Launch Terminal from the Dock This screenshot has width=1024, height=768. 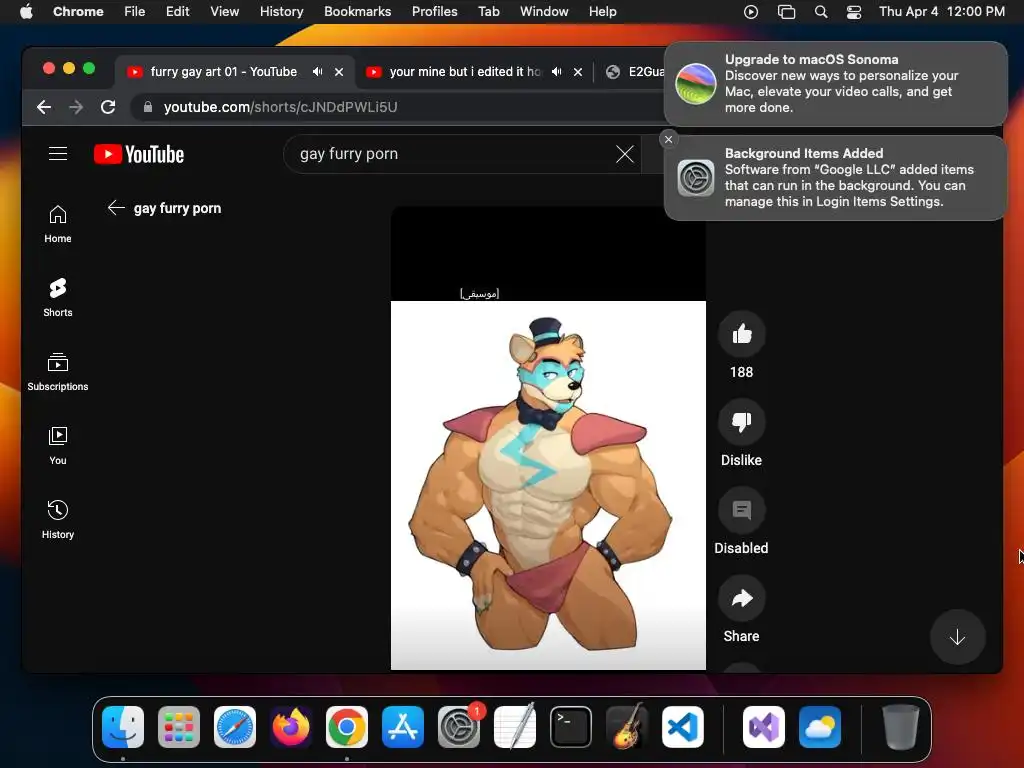[x=571, y=727]
